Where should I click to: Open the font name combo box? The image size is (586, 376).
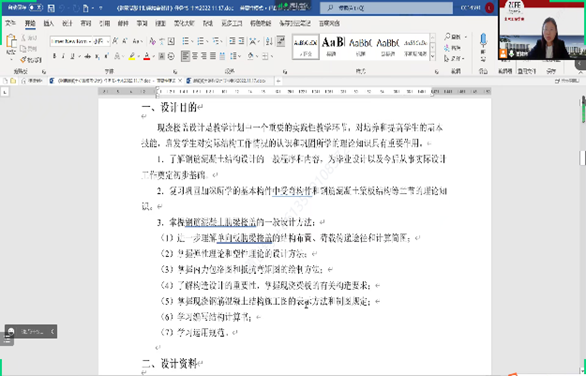tap(71, 41)
